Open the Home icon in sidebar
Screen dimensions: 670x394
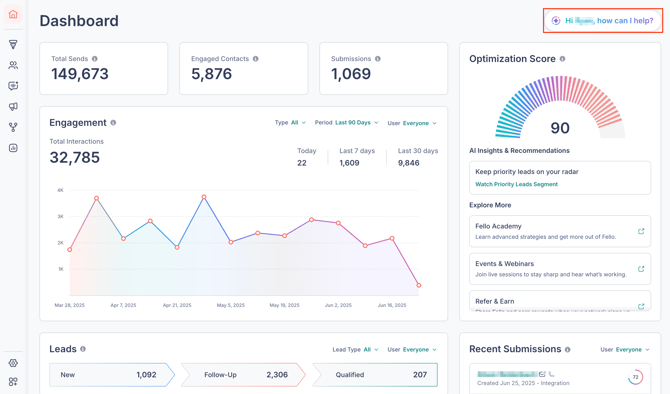coord(13,14)
